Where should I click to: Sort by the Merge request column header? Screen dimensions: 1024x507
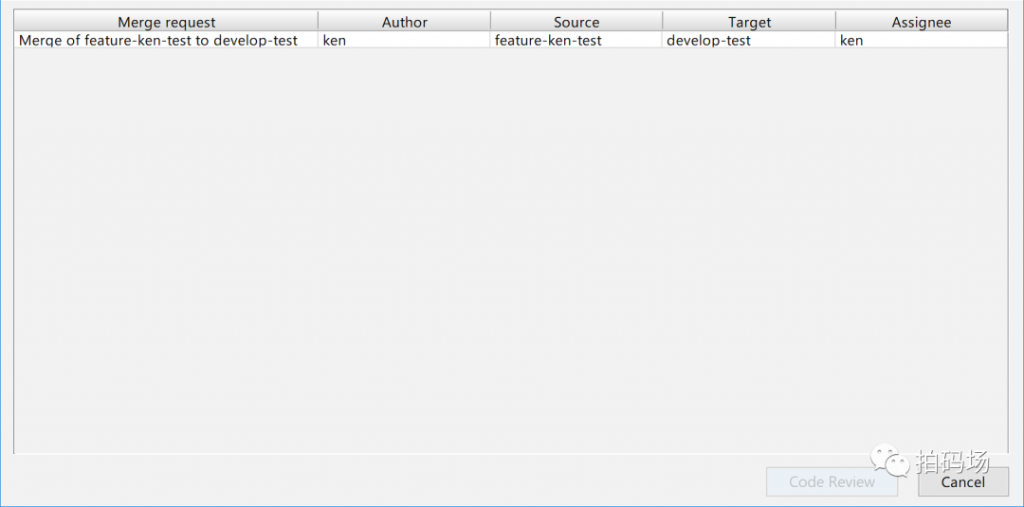click(x=166, y=22)
